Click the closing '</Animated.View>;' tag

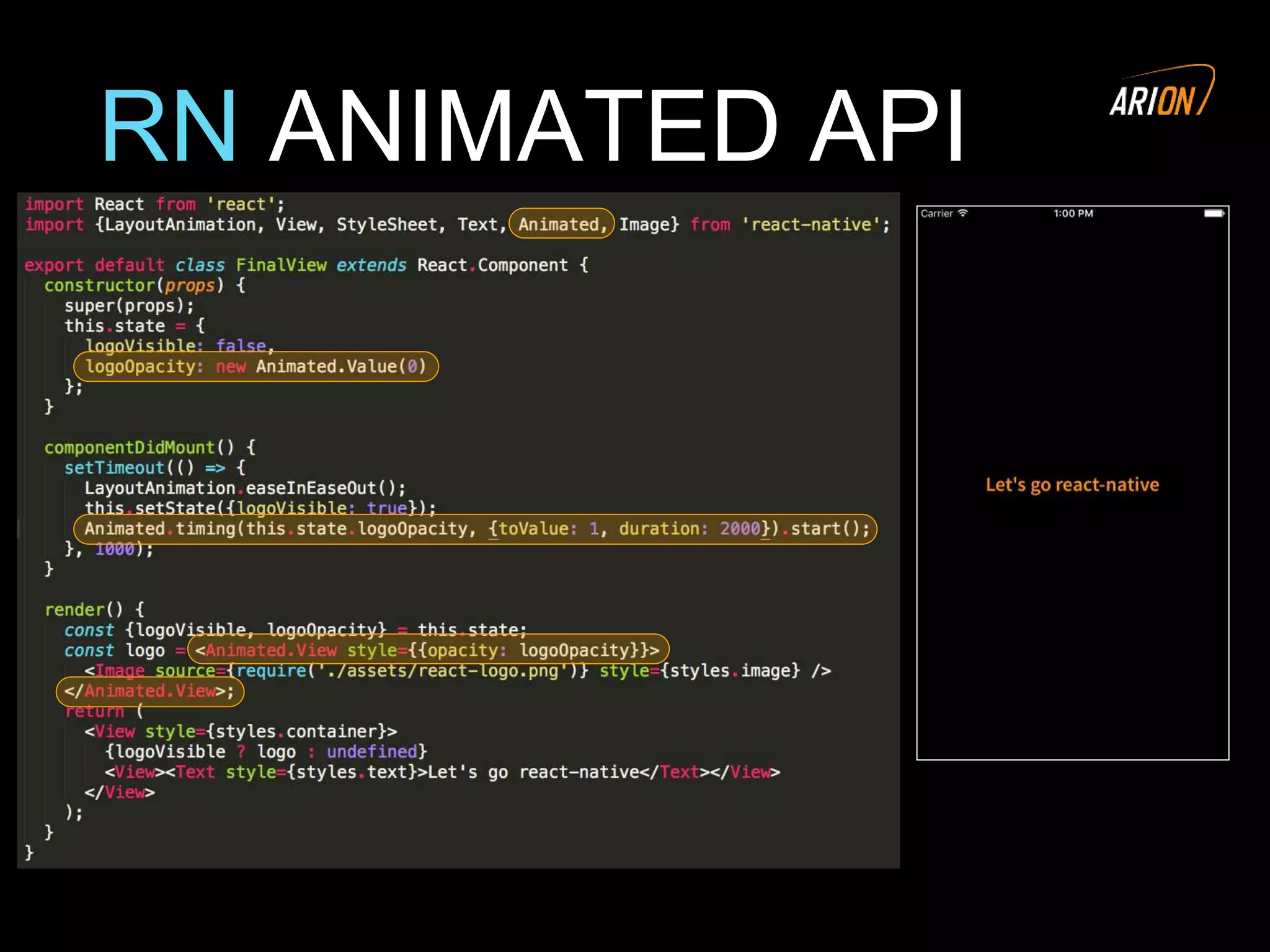click(x=150, y=691)
